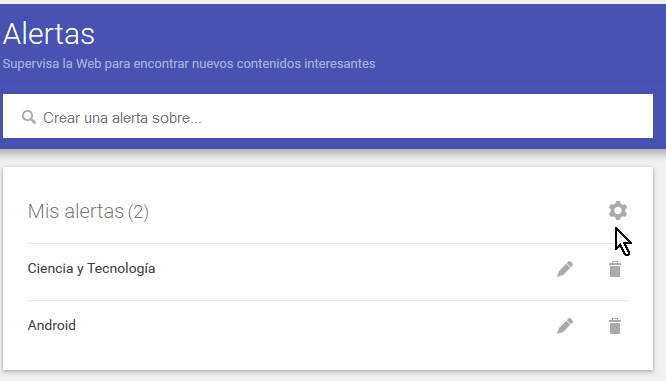Click the (2) alert count

138,212
